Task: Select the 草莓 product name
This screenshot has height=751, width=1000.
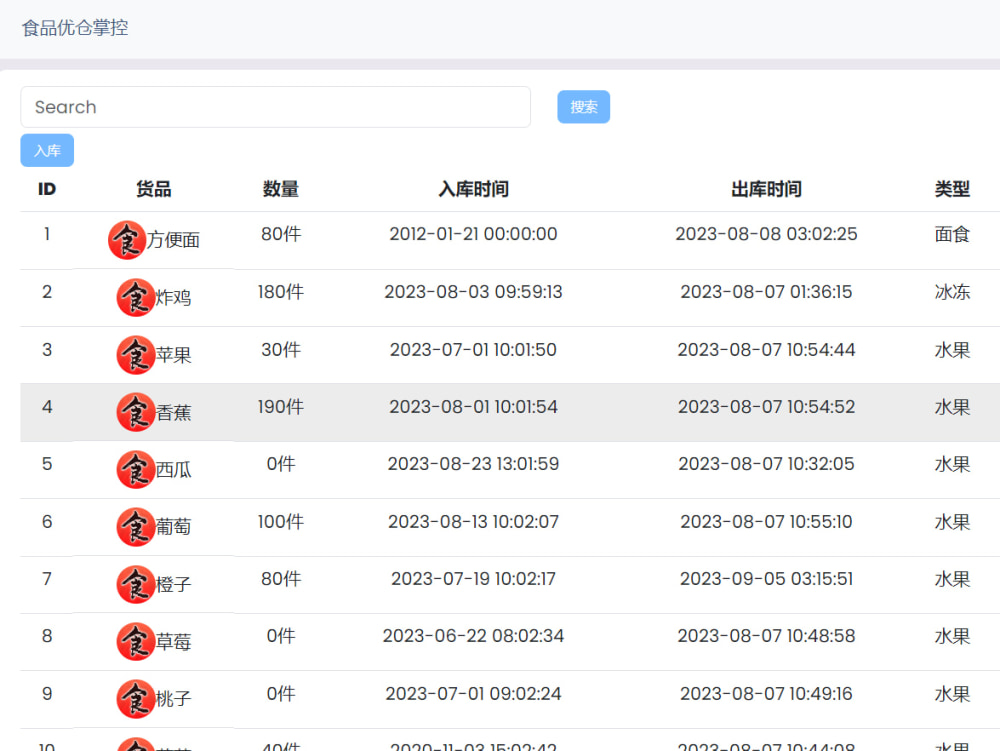Action: tap(173, 642)
